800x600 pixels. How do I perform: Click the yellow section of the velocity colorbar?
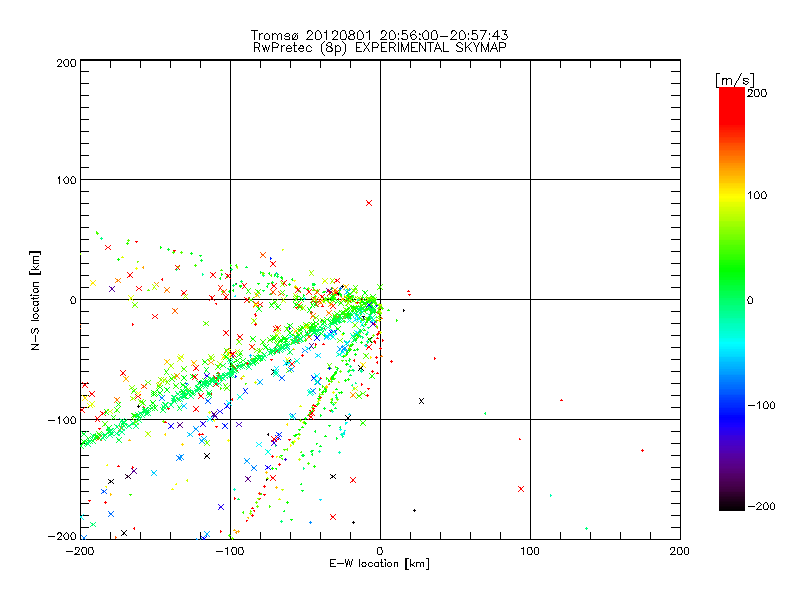click(x=732, y=196)
